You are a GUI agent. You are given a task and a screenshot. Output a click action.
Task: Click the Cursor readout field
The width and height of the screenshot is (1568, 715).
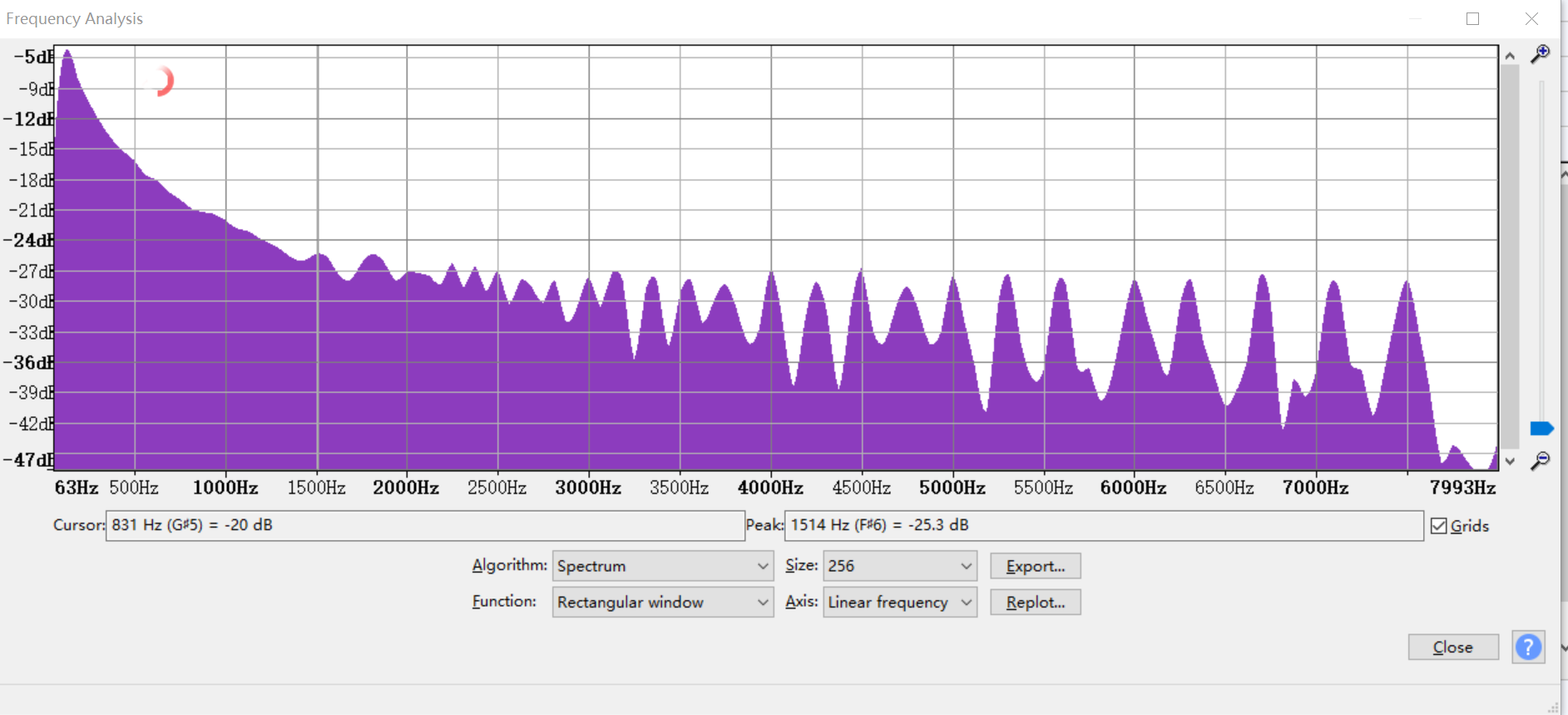click(424, 525)
